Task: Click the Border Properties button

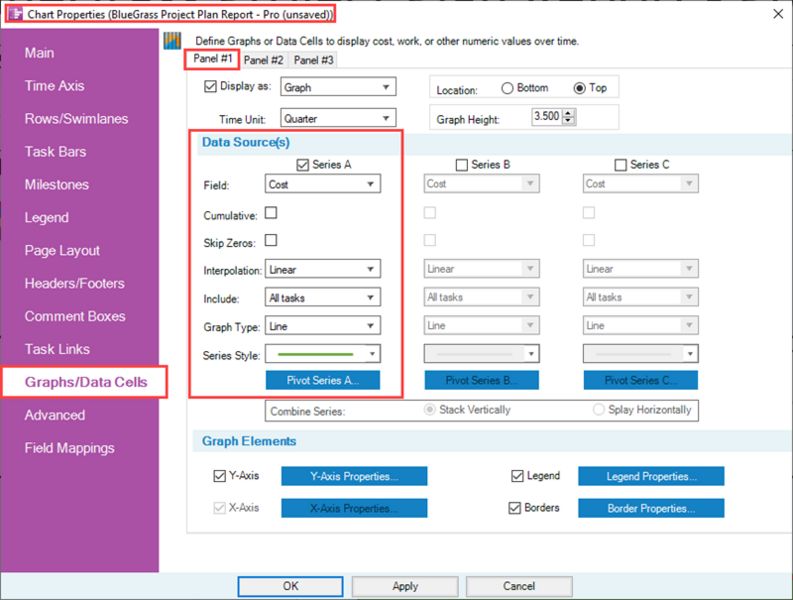Action: [651, 508]
